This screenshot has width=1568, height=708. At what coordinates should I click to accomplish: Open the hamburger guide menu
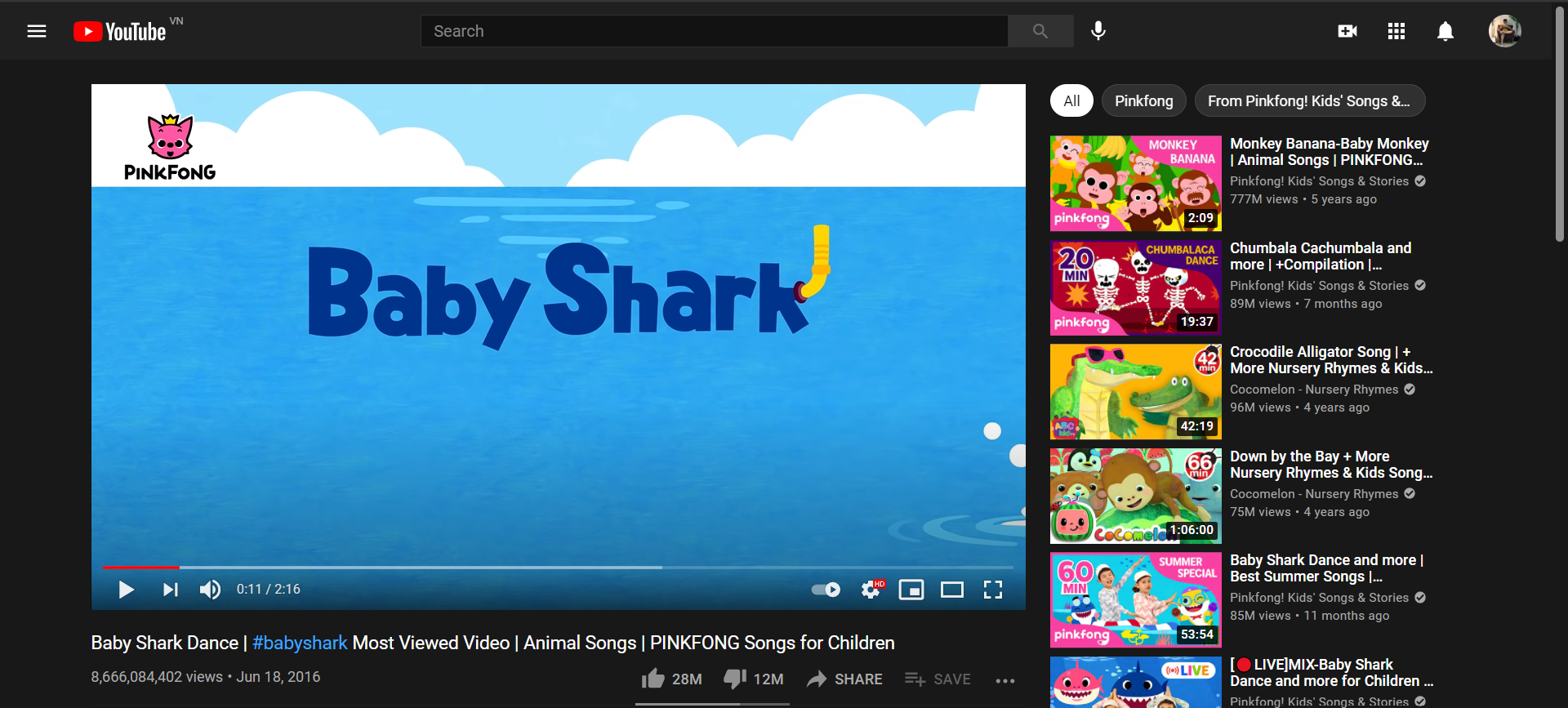pyautogui.click(x=37, y=31)
